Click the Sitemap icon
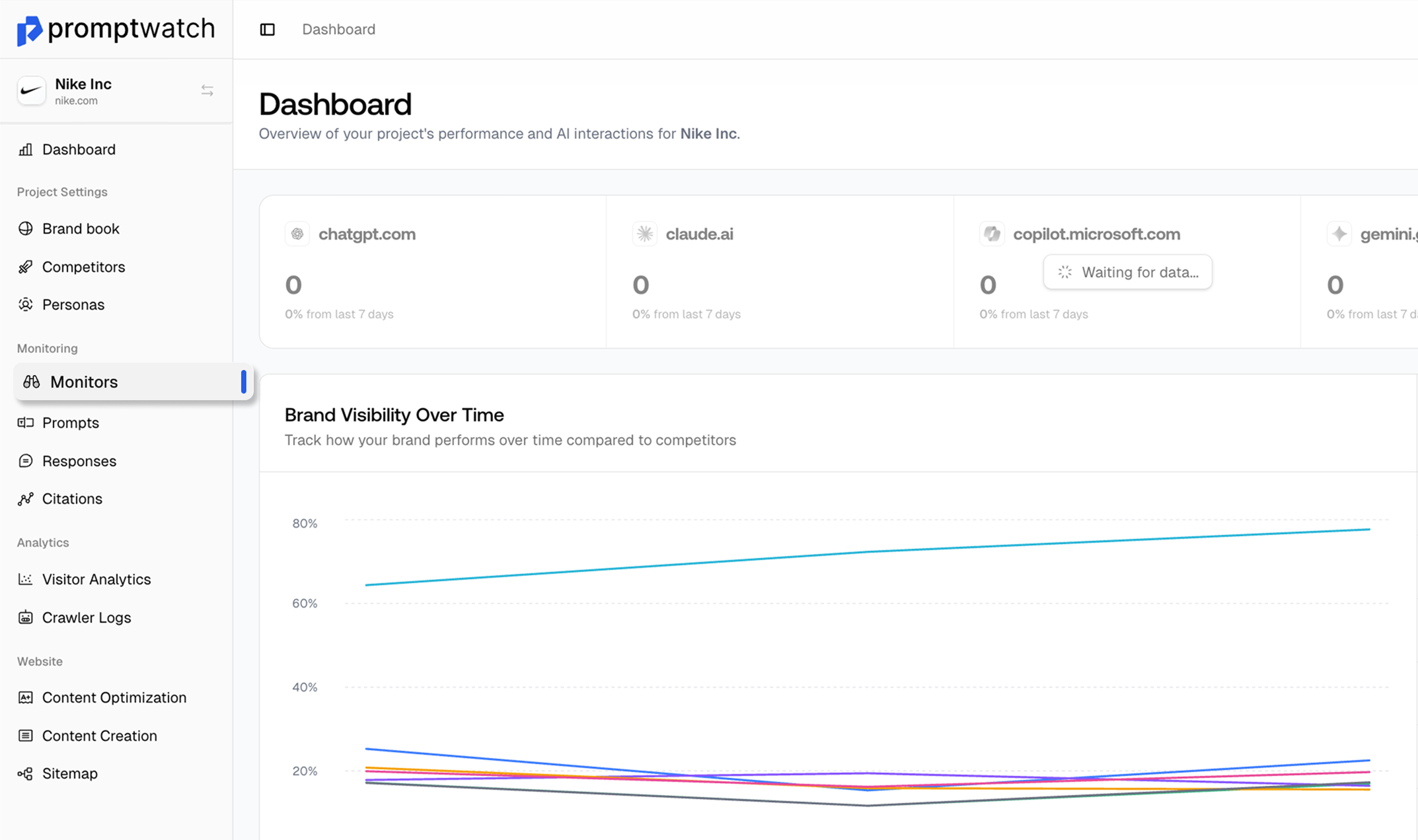The image size is (1418, 840). point(26,773)
